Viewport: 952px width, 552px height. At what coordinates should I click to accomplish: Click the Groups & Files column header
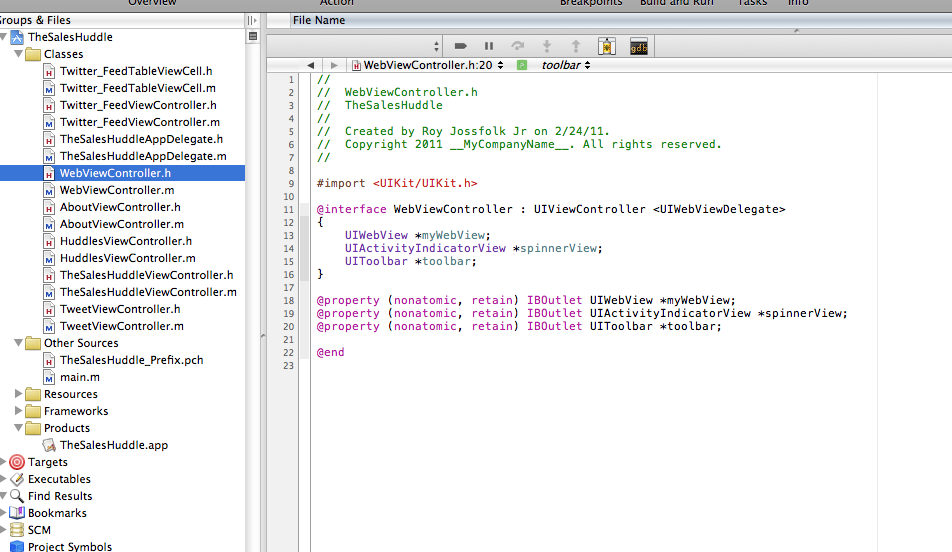35,20
